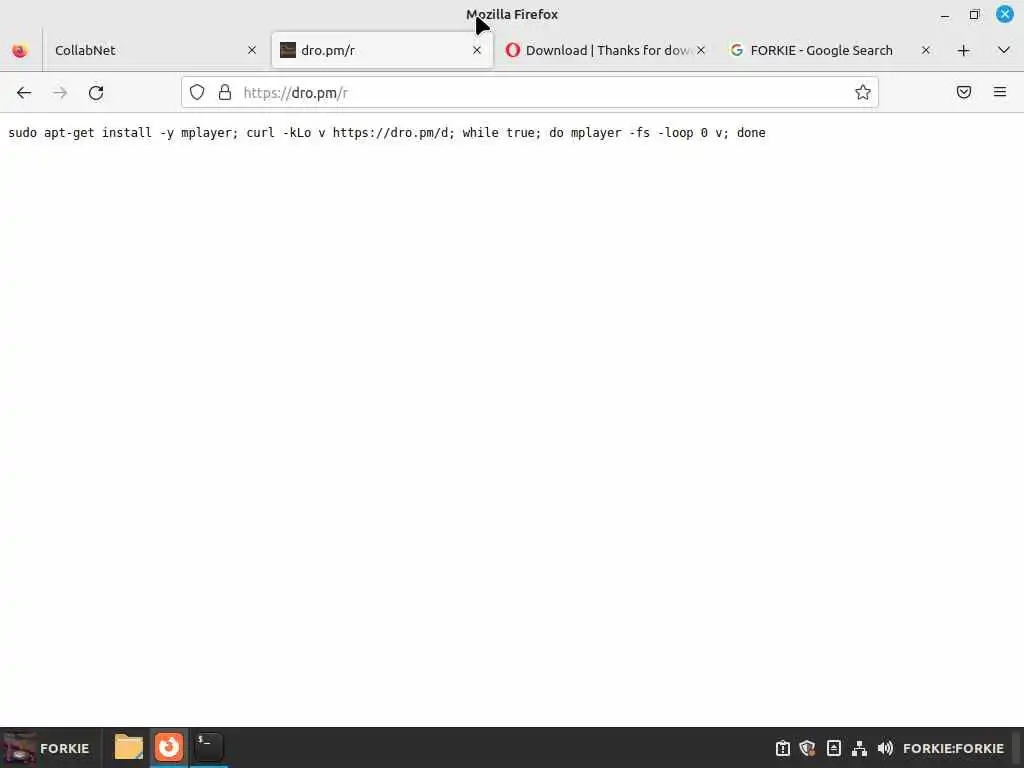Reload the dro.pm/r page

coord(96,93)
